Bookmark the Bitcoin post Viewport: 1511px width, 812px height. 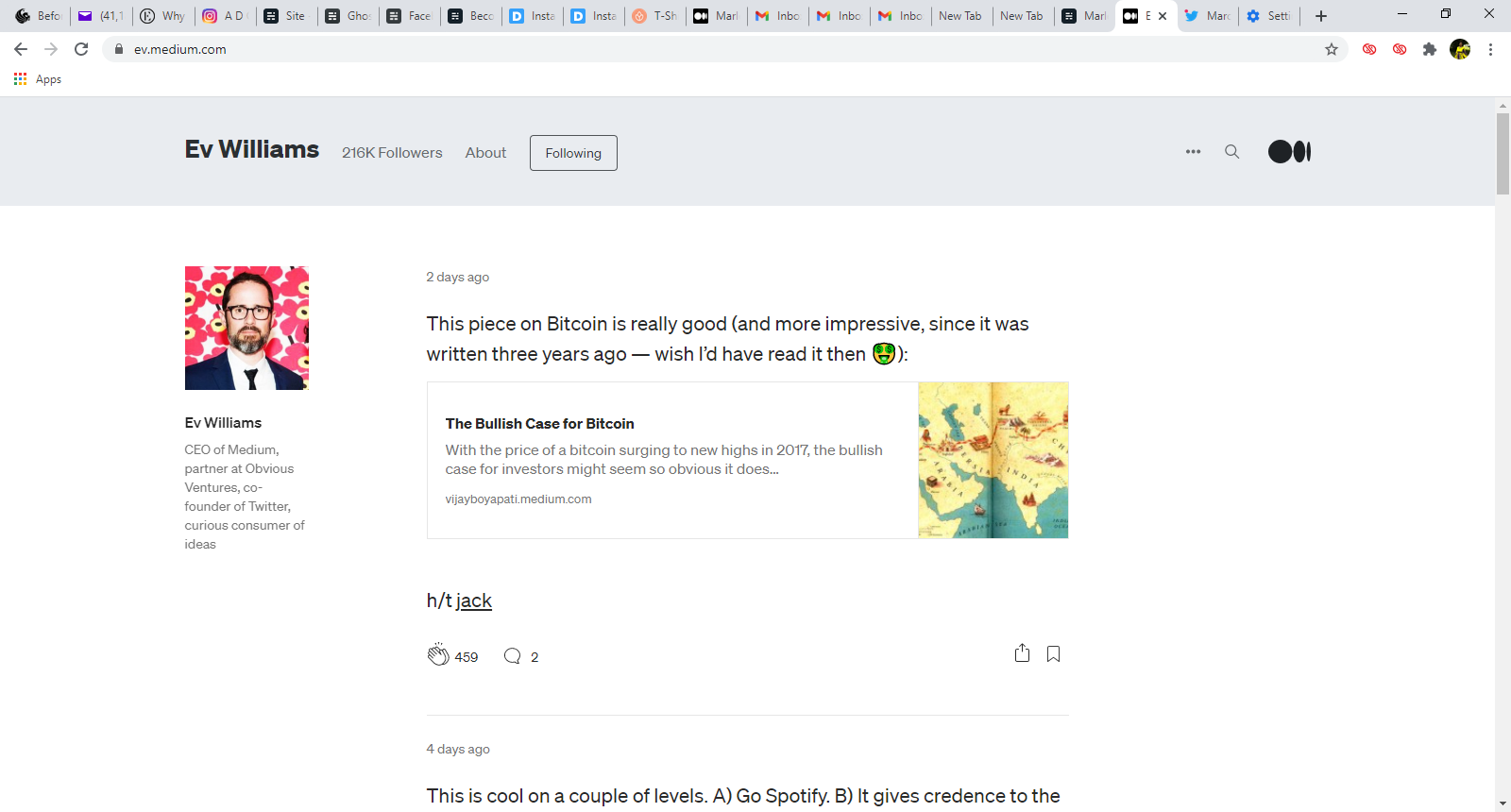pyautogui.click(x=1053, y=654)
